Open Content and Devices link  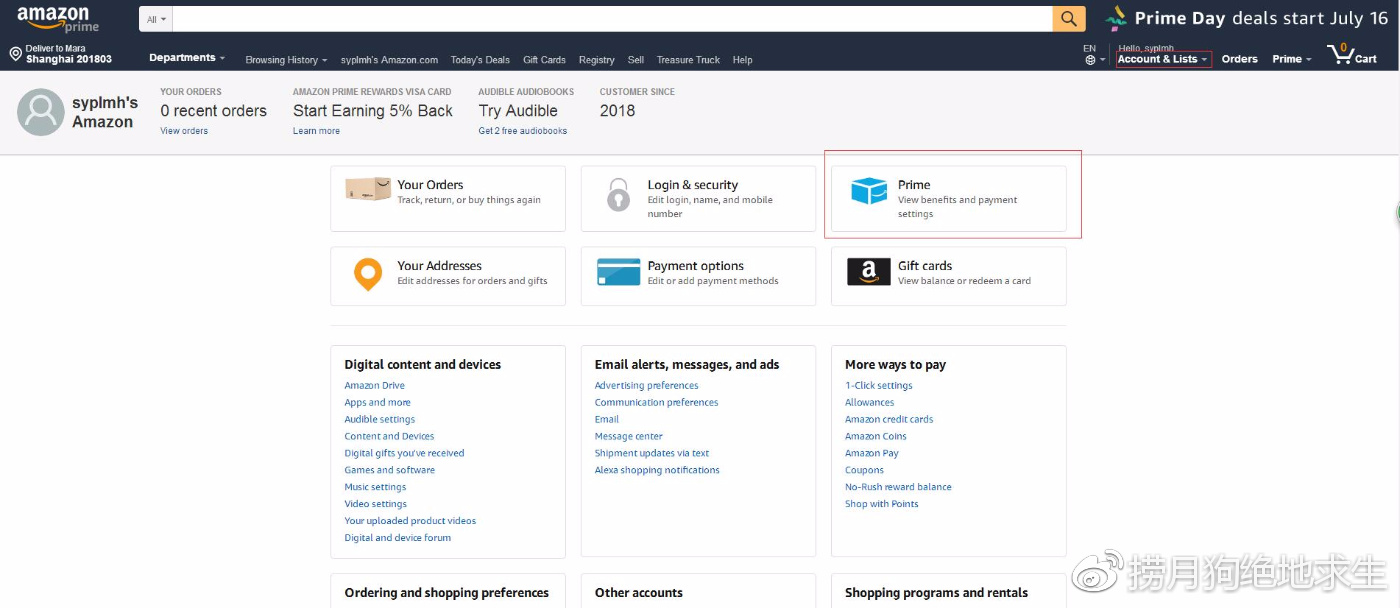(389, 436)
